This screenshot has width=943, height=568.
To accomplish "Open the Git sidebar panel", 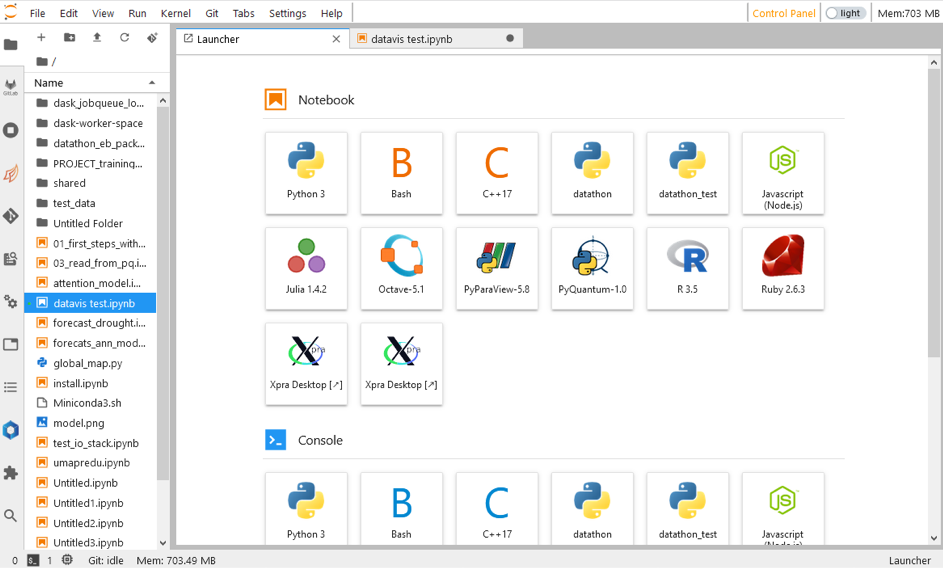I will (11, 216).
